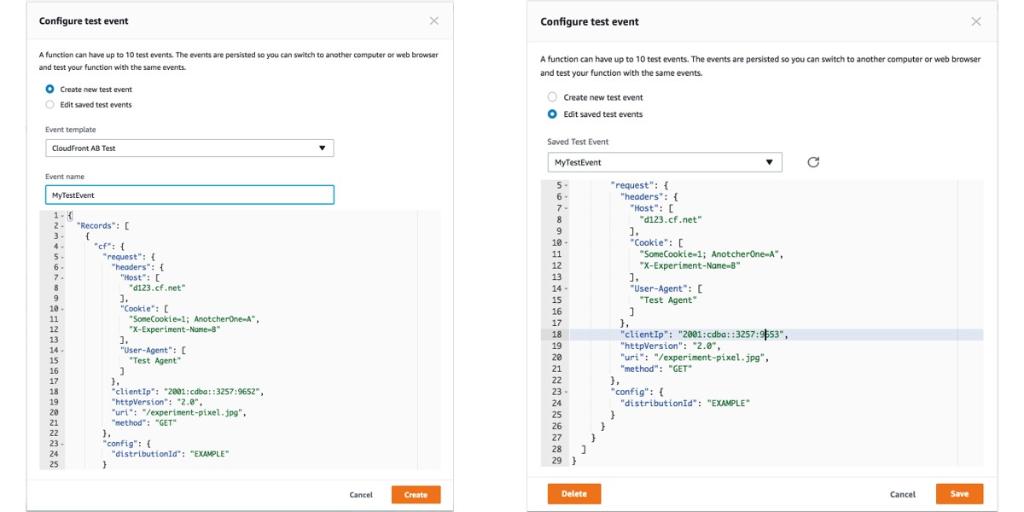Close the left Configure test event dialog
Screen dimensions: 1024x512
click(x=434, y=21)
